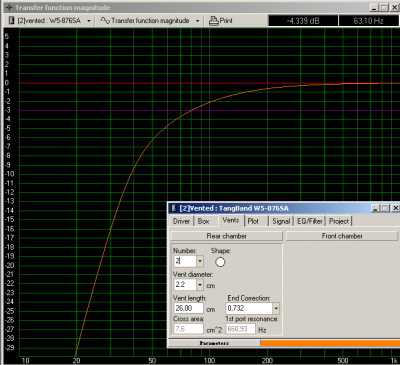The height and width of the screenshot is (365, 400).
Task: Expand the Vent diameter dropdown arrow
Action: click(200, 285)
